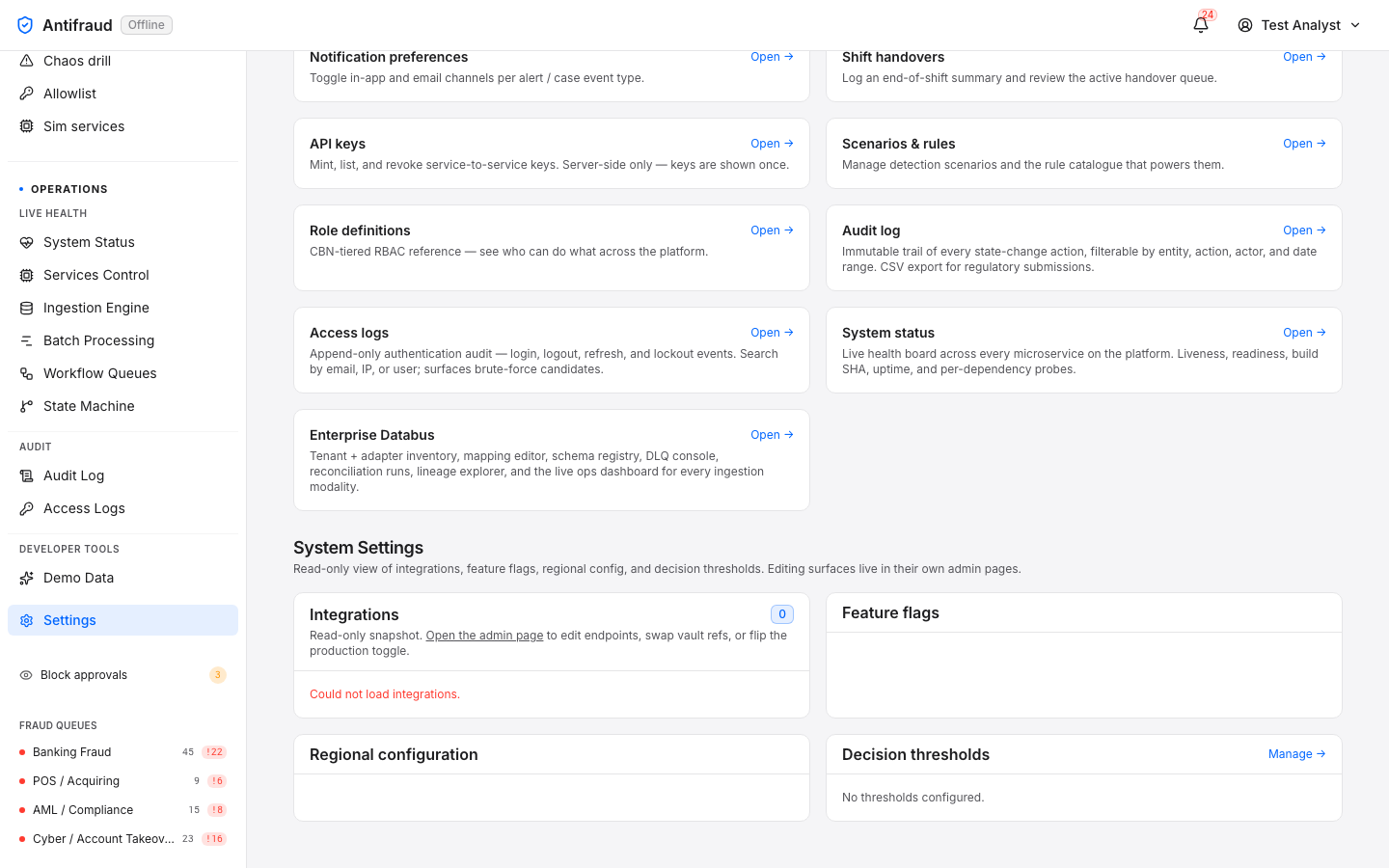
Task: Click the Access Logs key icon
Action: [x=27, y=508]
